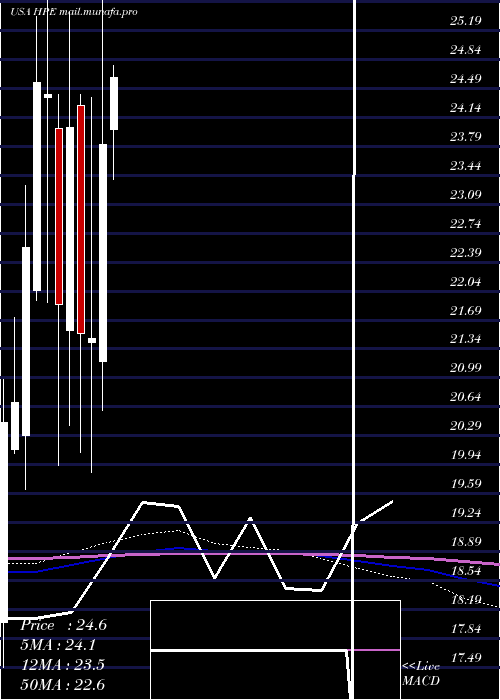Click the 18.54 price axis label
Screen dimensions: 500x700
(466, 571)
